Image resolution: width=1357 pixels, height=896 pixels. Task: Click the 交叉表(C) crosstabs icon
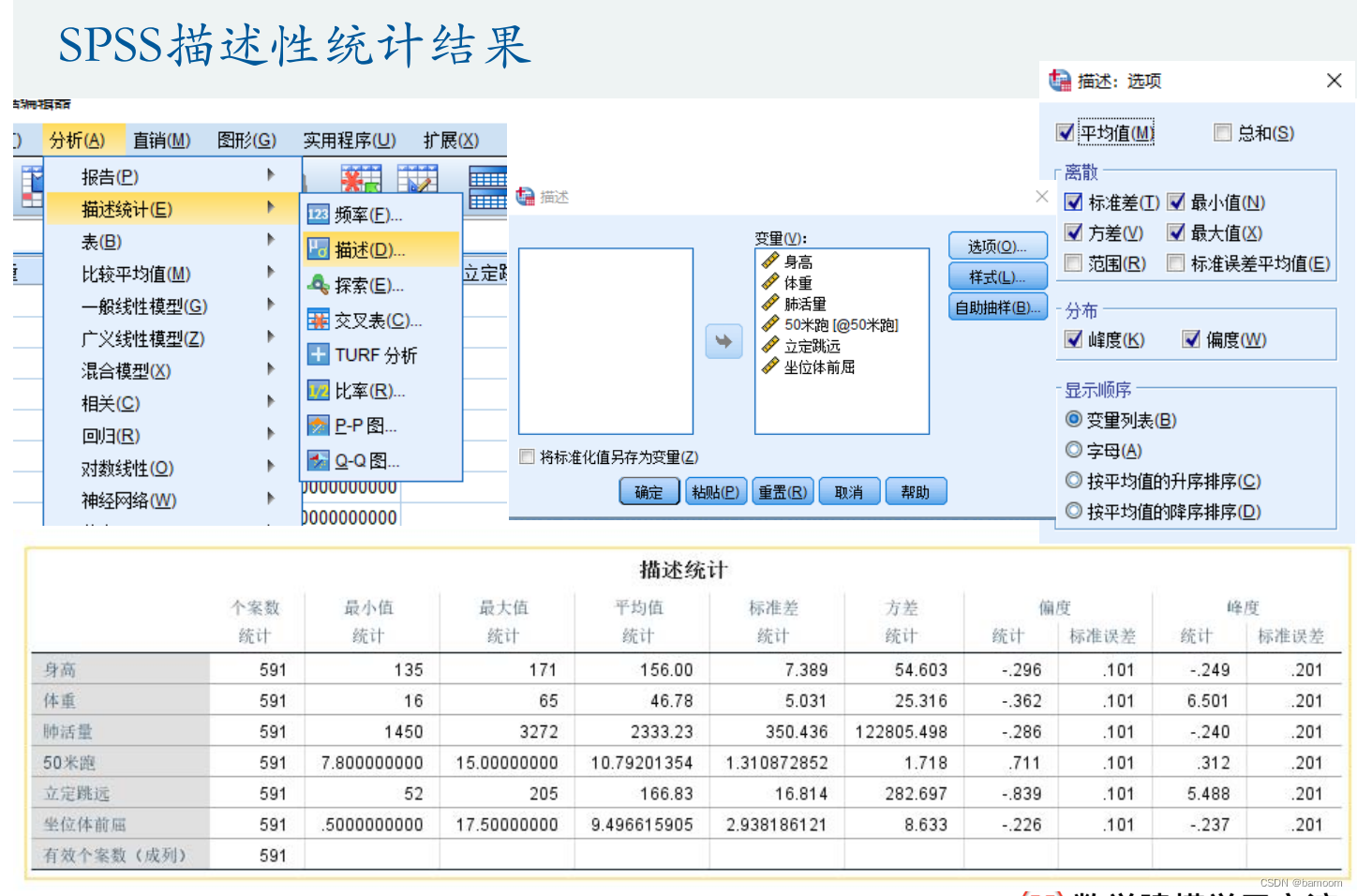tap(319, 320)
